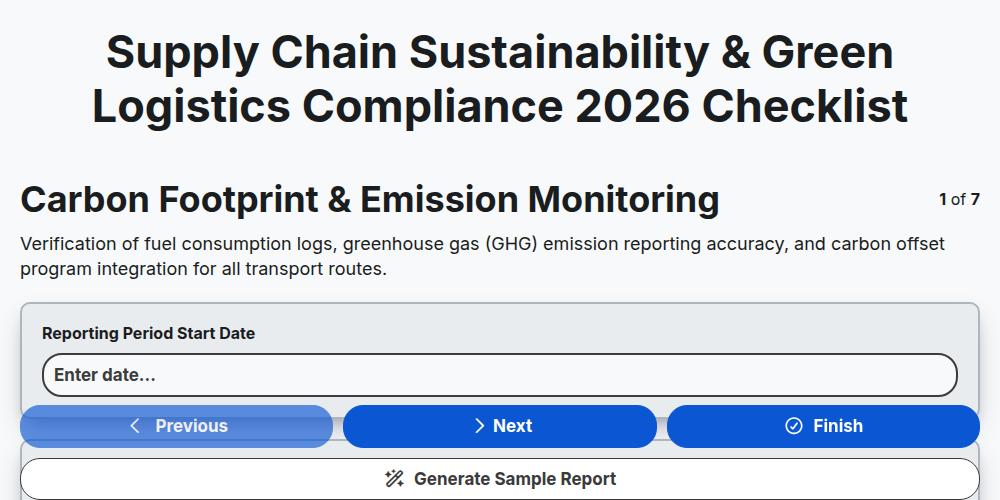This screenshot has height=500, width=1000.
Task: Click the Previous button
Action: click(176, 426)
